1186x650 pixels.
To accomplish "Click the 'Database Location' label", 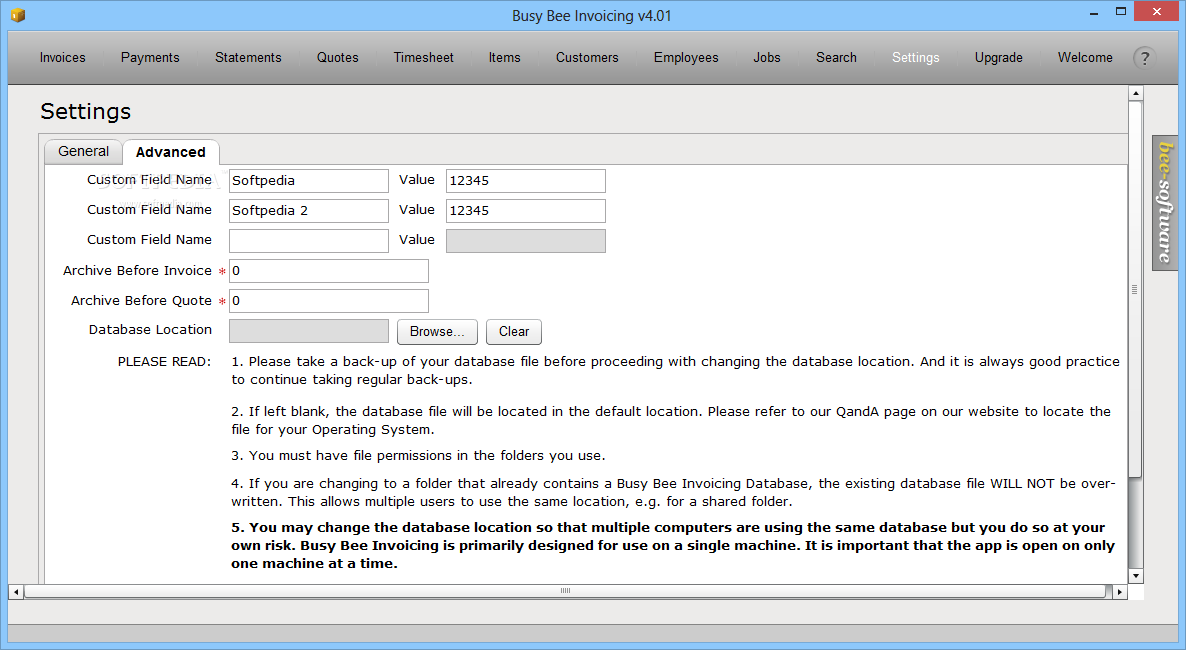I will [x=150, y=330].
